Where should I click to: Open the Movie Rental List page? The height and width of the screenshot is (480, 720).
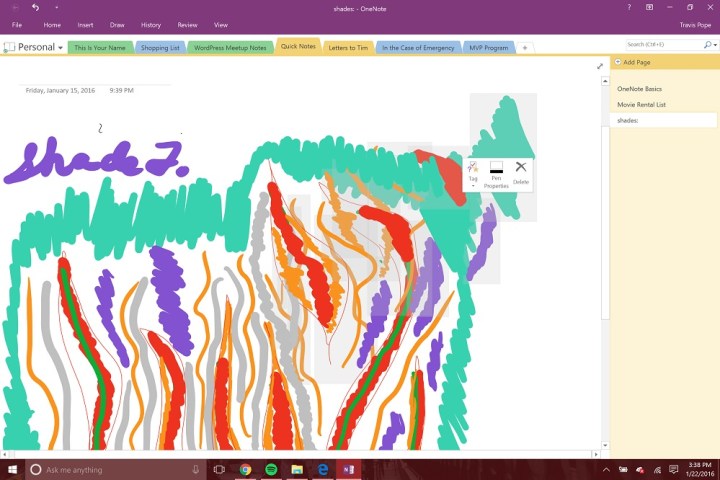point(641,105)
